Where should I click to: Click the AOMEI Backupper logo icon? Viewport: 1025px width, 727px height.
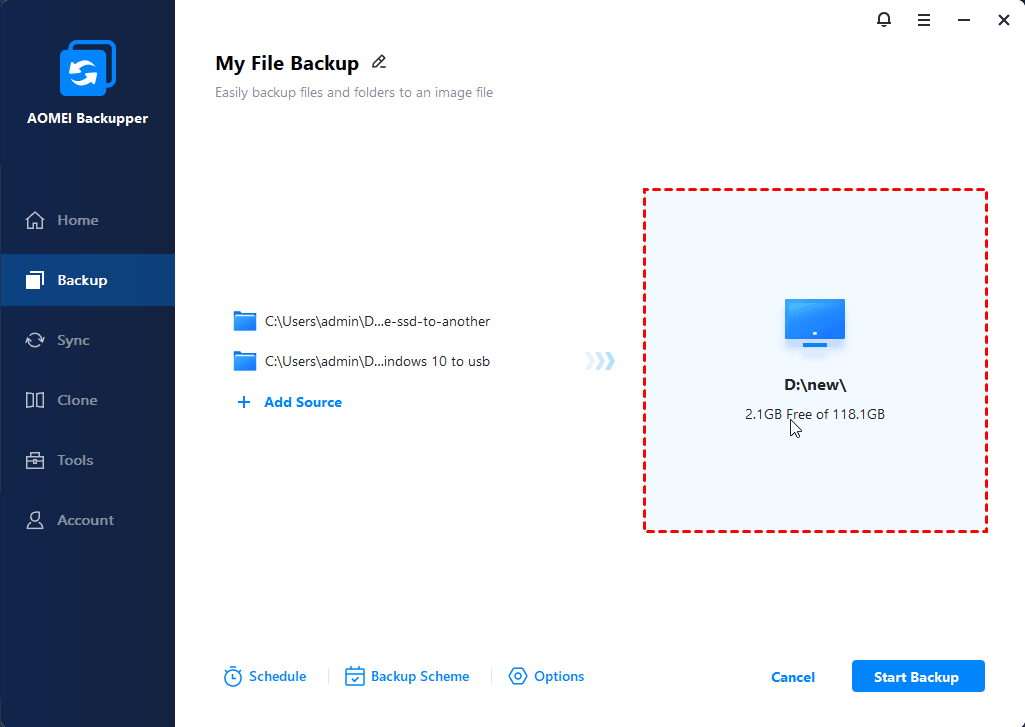point(87,69)
